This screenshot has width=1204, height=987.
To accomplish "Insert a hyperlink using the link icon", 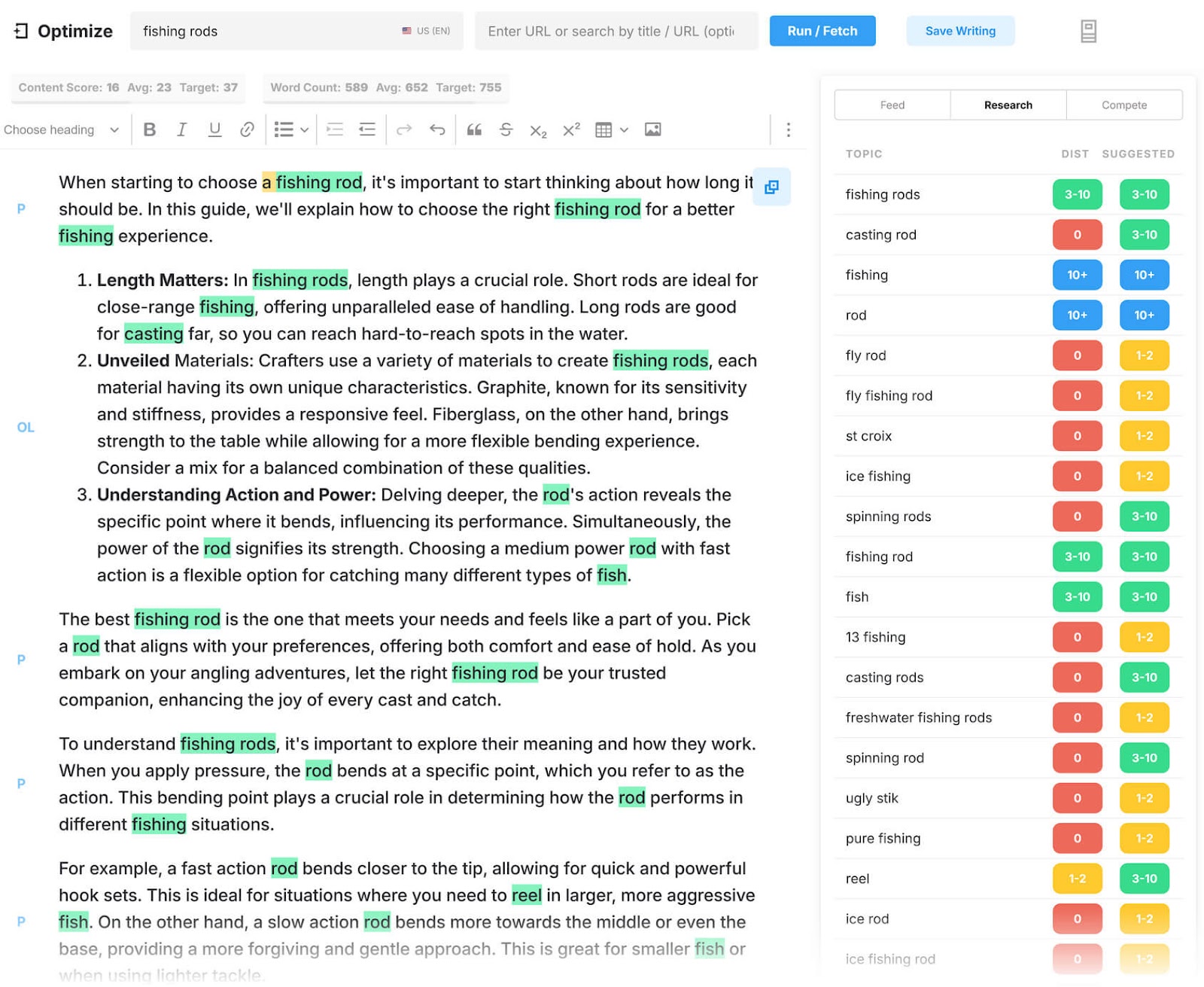I will tap(247, 129).
